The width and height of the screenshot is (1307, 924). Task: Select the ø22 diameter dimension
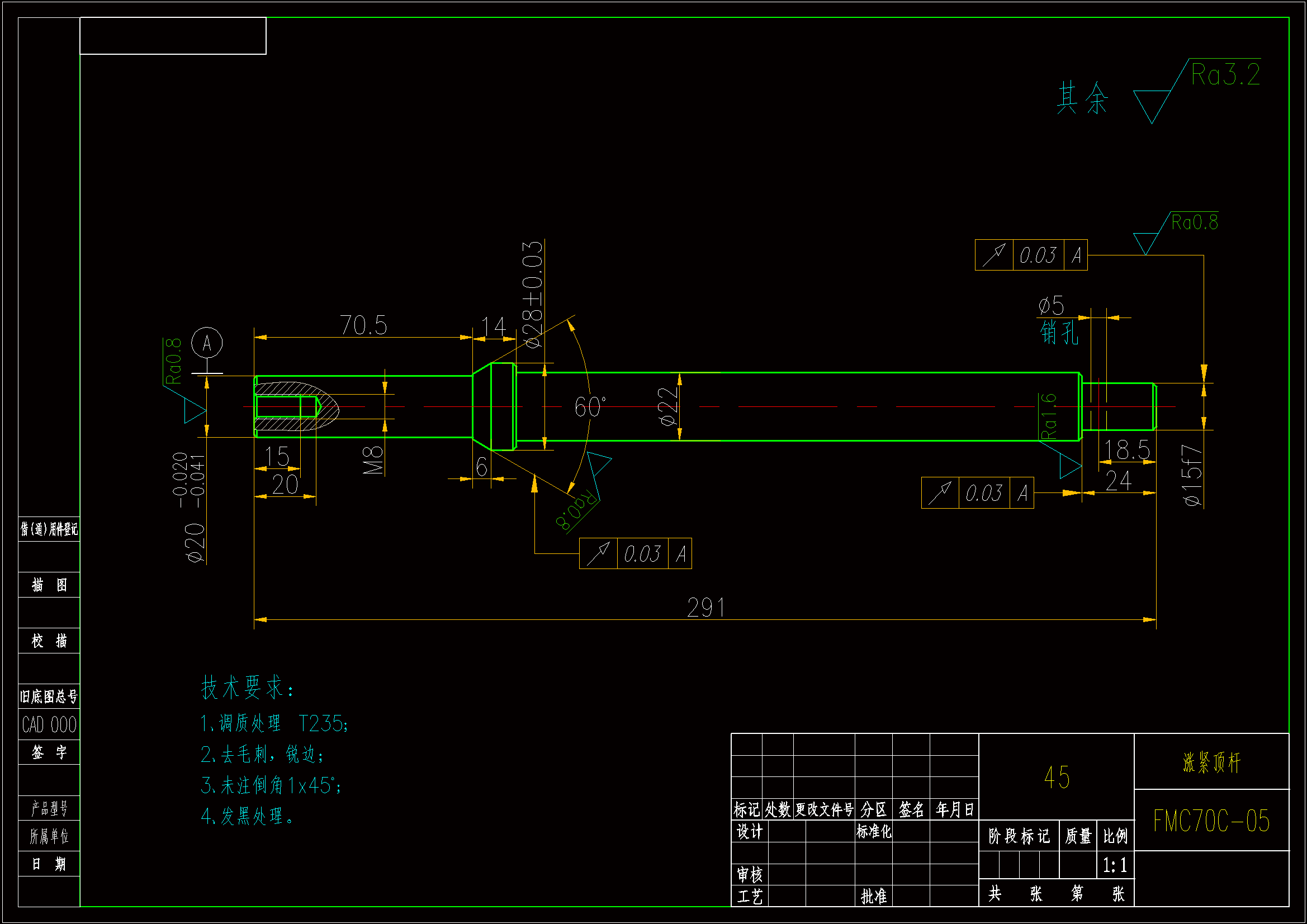(x=668, y=406)
